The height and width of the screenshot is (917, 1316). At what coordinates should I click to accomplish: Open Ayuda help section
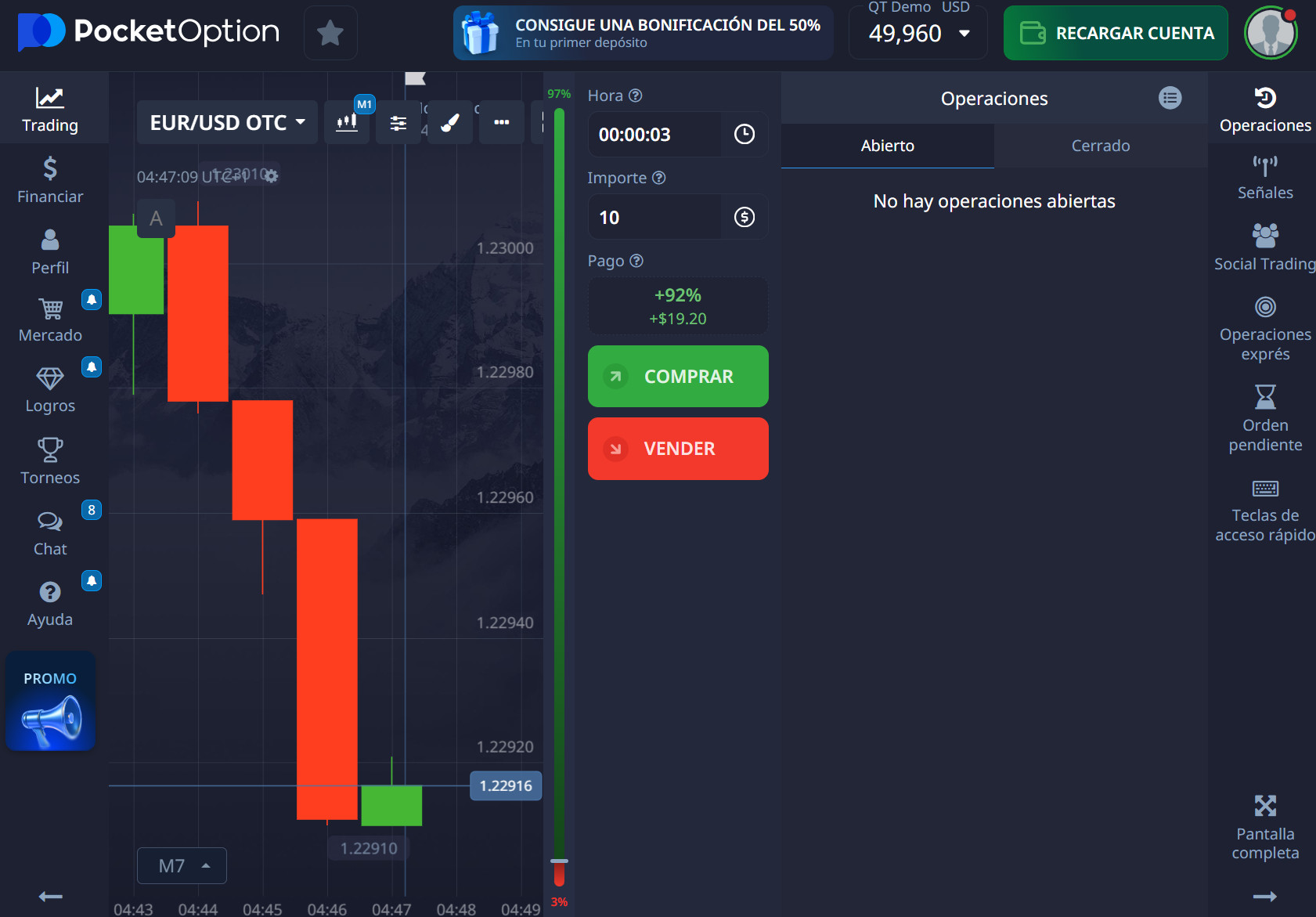tap(50, 604)
